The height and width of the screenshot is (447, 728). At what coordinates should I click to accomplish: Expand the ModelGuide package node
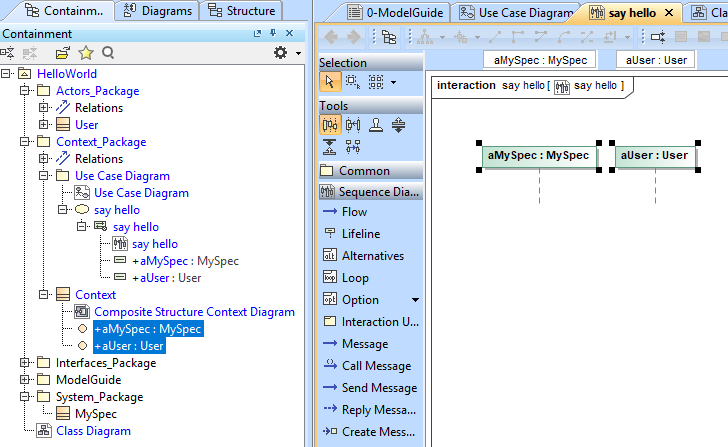[25, 380]
